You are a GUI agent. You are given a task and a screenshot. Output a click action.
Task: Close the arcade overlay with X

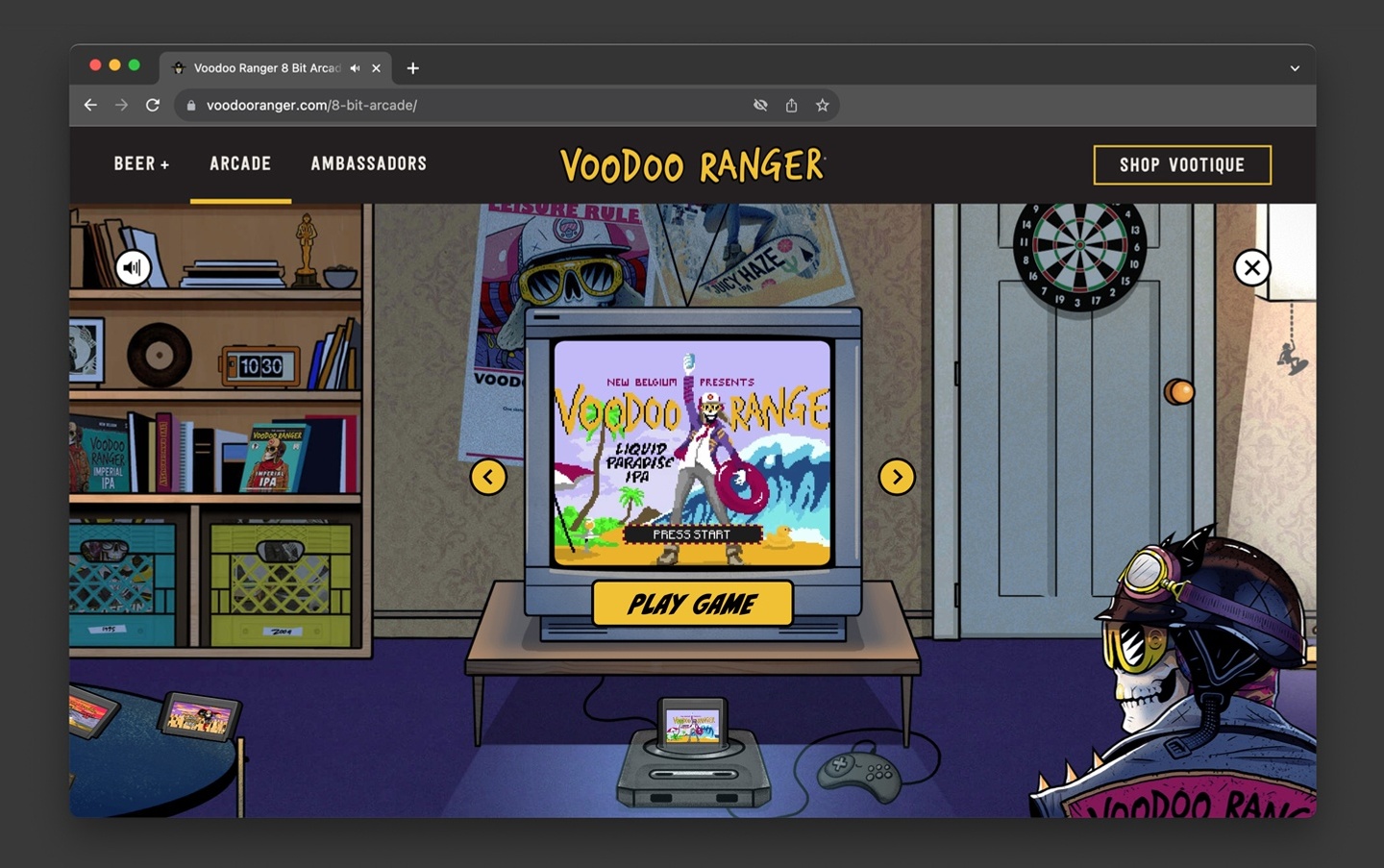coord(1252,268)
